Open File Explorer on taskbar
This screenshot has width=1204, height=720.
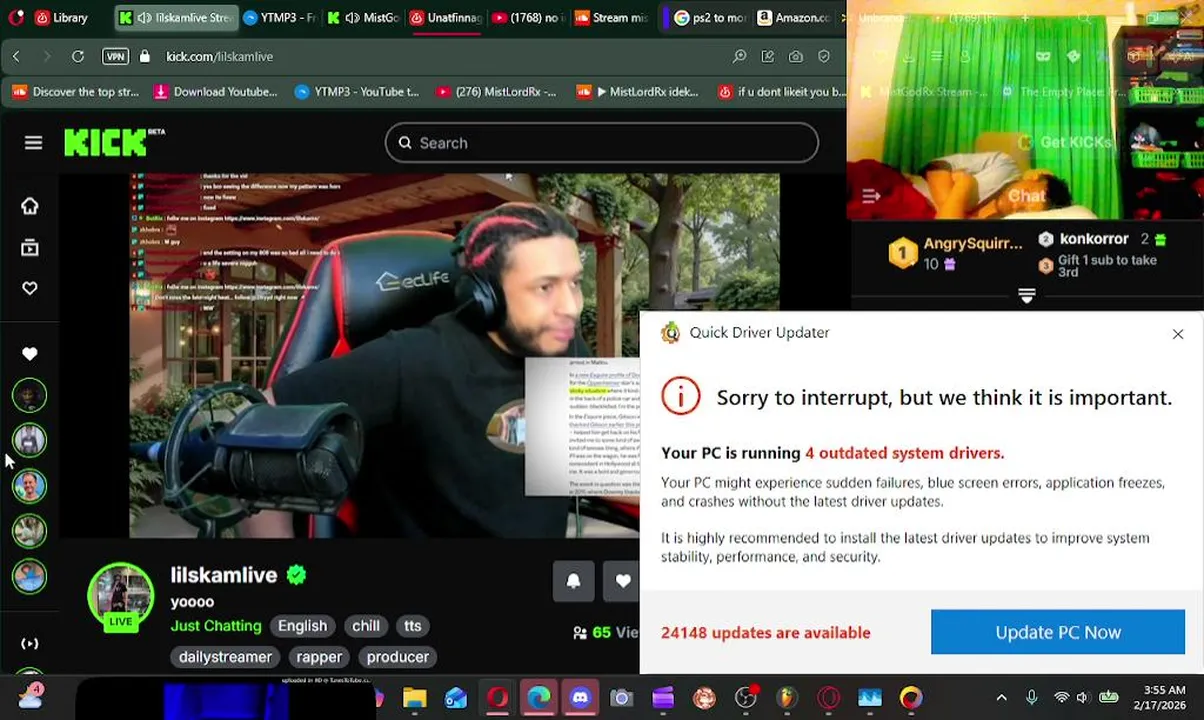[x=415, y=698]
